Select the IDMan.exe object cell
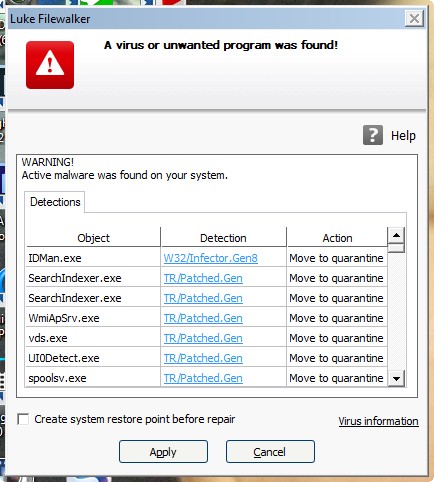434x482 pixels. pyautogui.click(x=93, y=258)
